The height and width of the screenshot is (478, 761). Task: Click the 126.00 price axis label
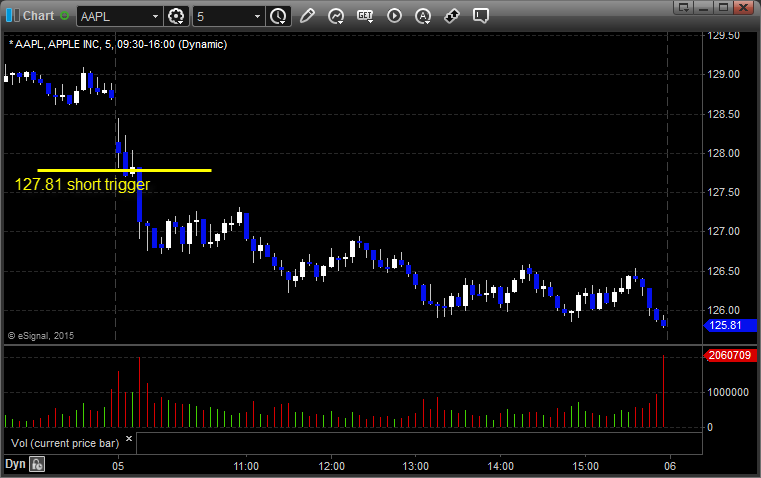724,310
